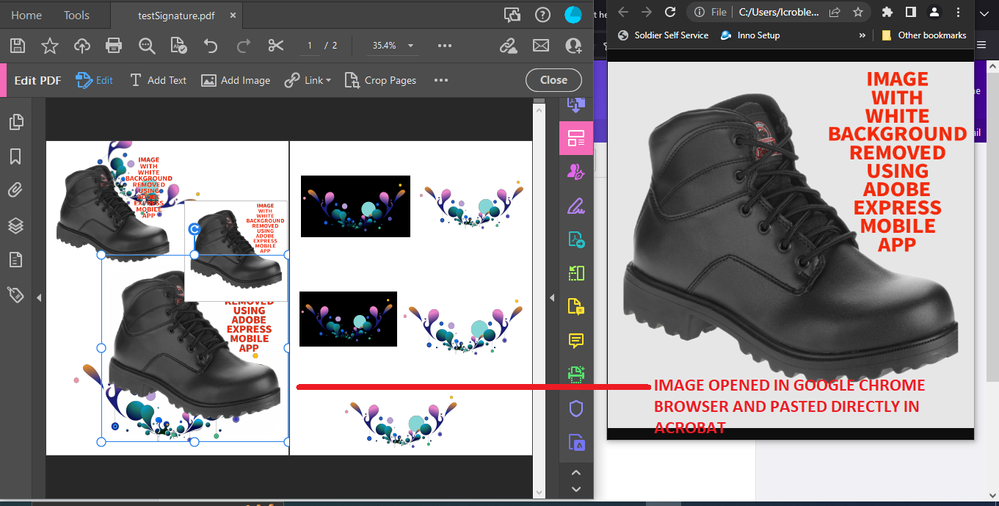Open the attachments paperclip panel
This screenshot has height=506, width=999.
(x=16, y=191)
